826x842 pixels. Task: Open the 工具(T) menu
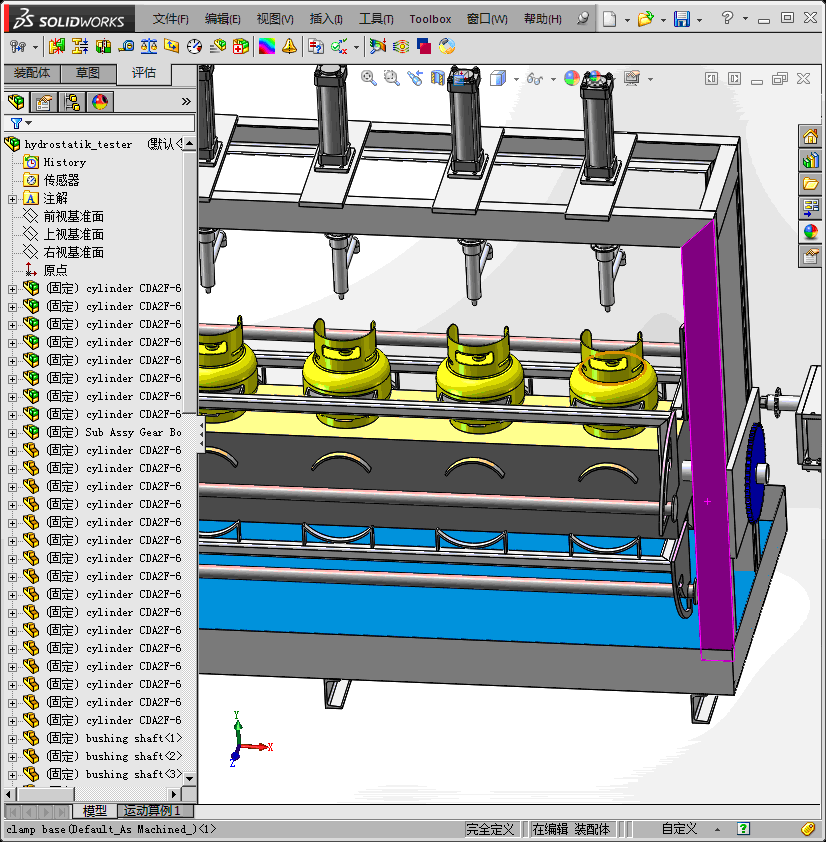coord(376,19)
